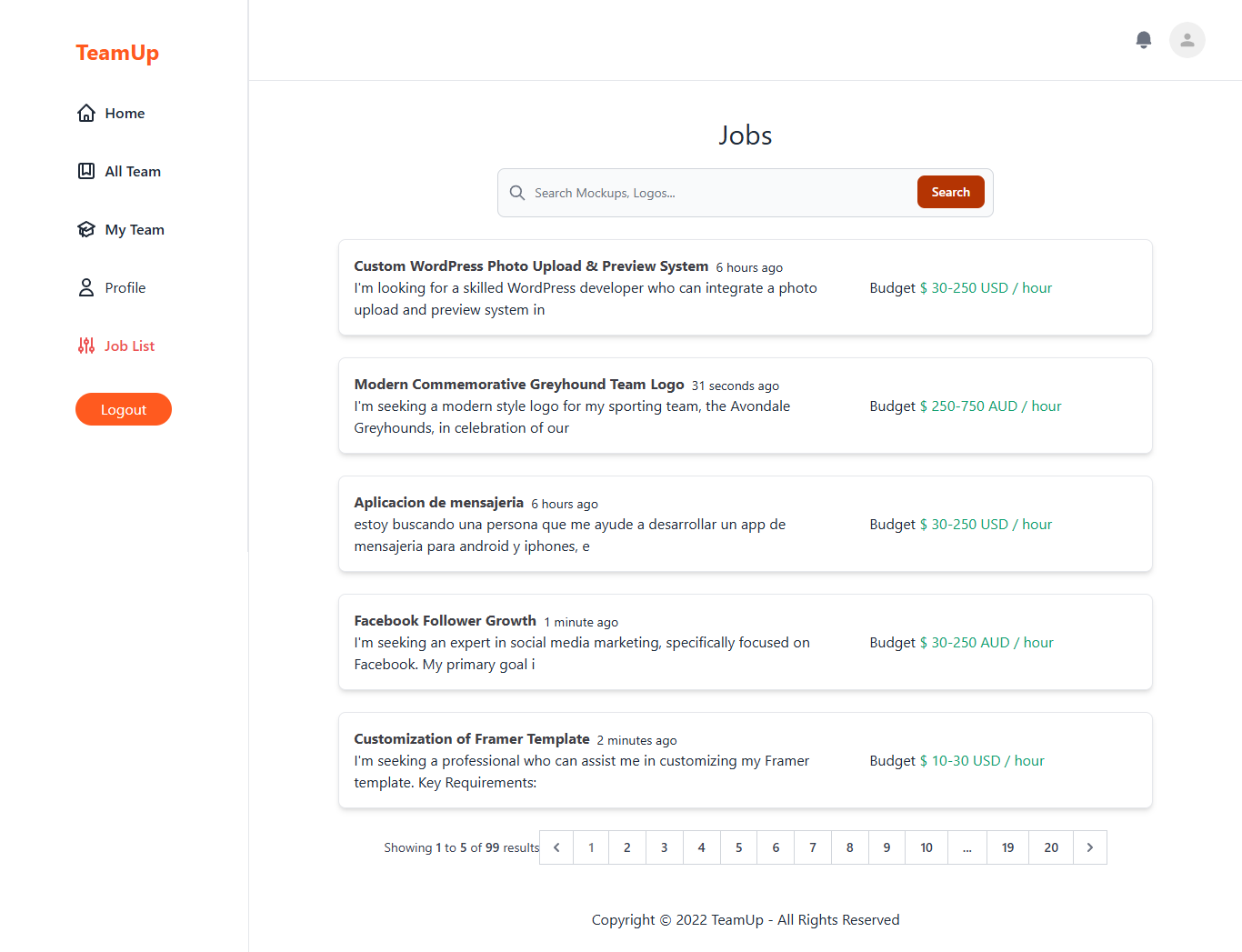
Task: Click the All Team bookmark icon
Action: click(x=86, y=171)
